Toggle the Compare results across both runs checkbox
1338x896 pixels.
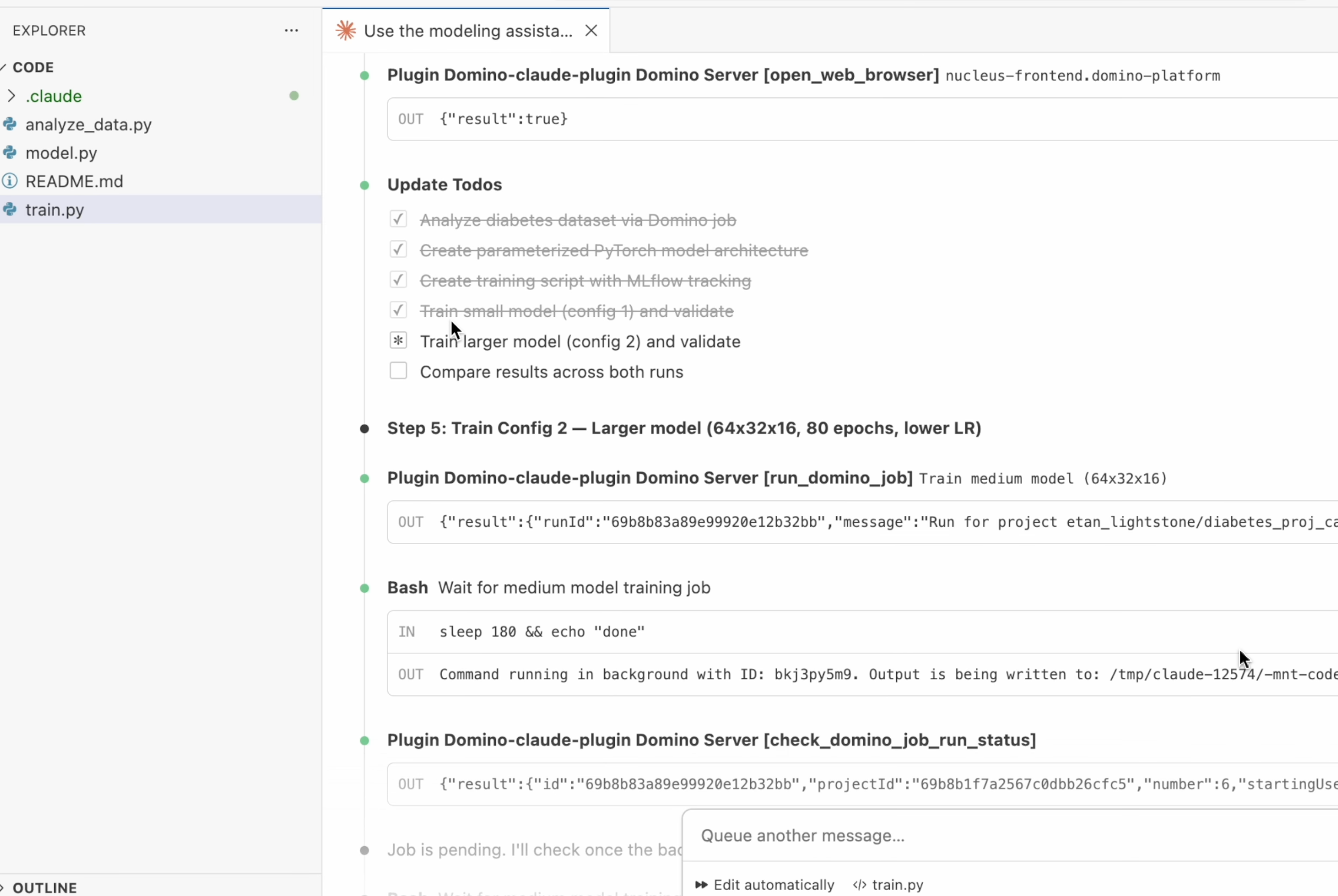point(398,371)
